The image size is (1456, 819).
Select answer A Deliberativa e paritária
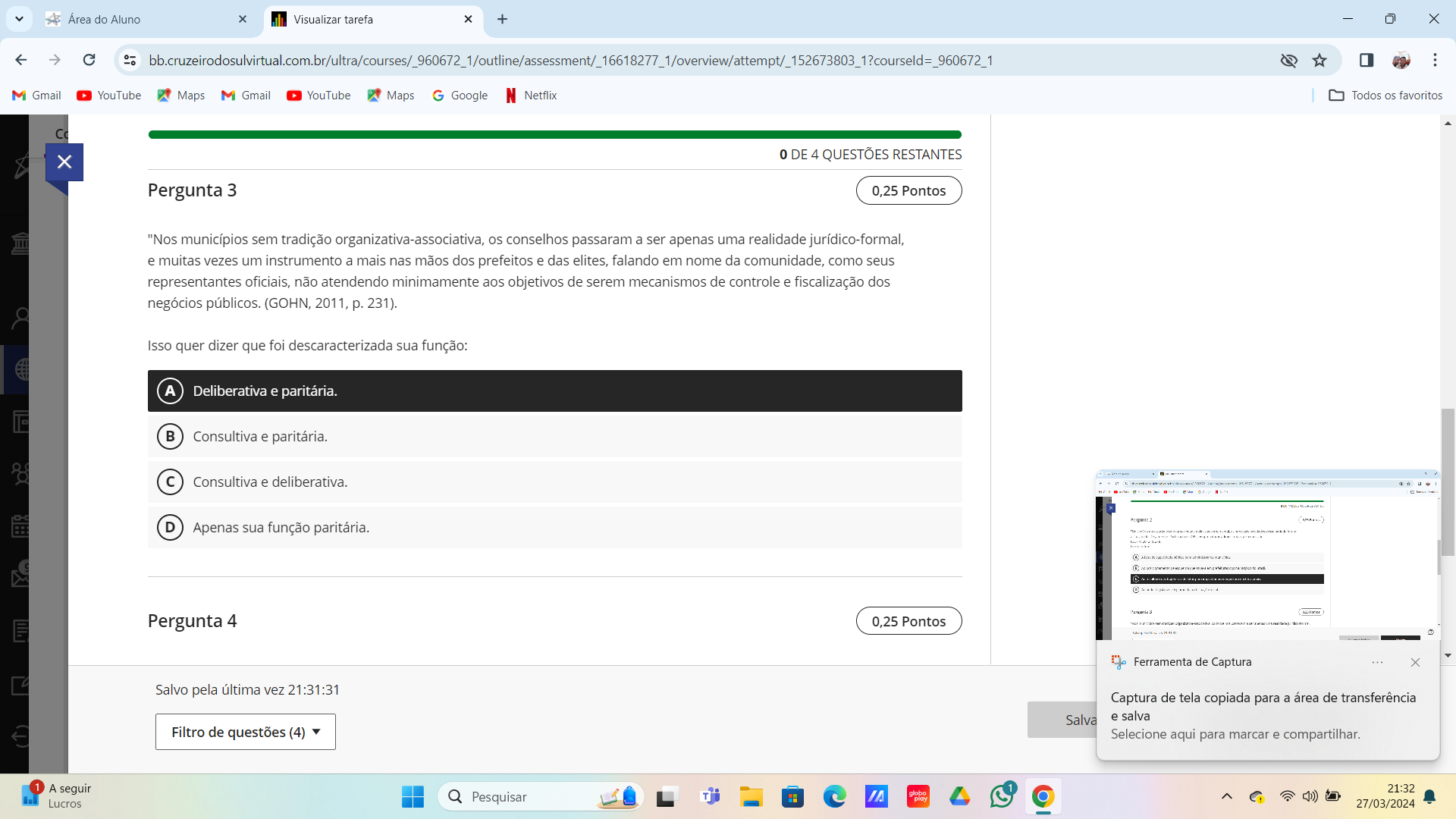point(554,391)
